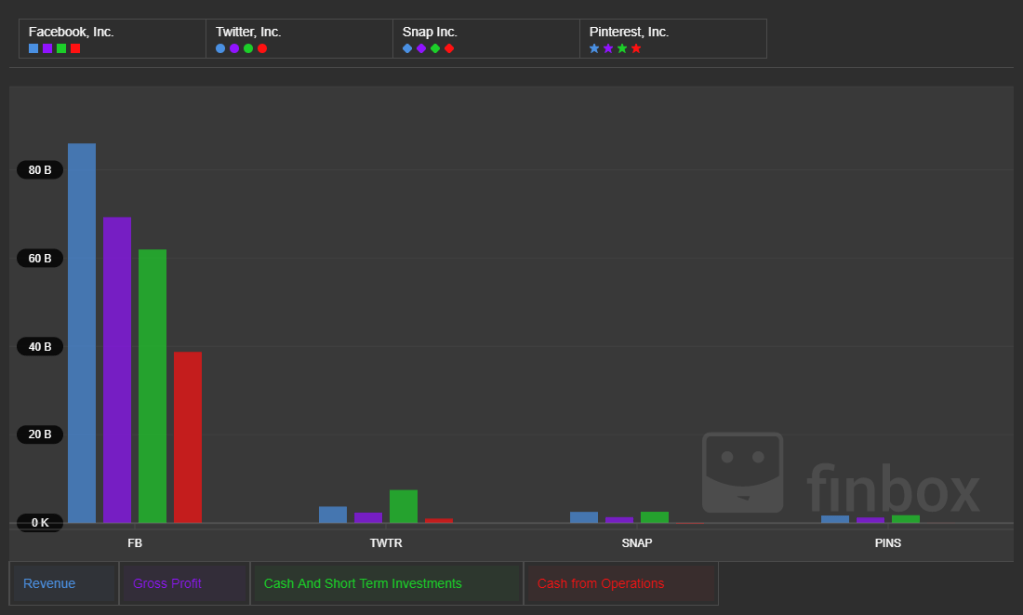
Task: Click the 80 B y-axis label
Action: pos(40,170)
